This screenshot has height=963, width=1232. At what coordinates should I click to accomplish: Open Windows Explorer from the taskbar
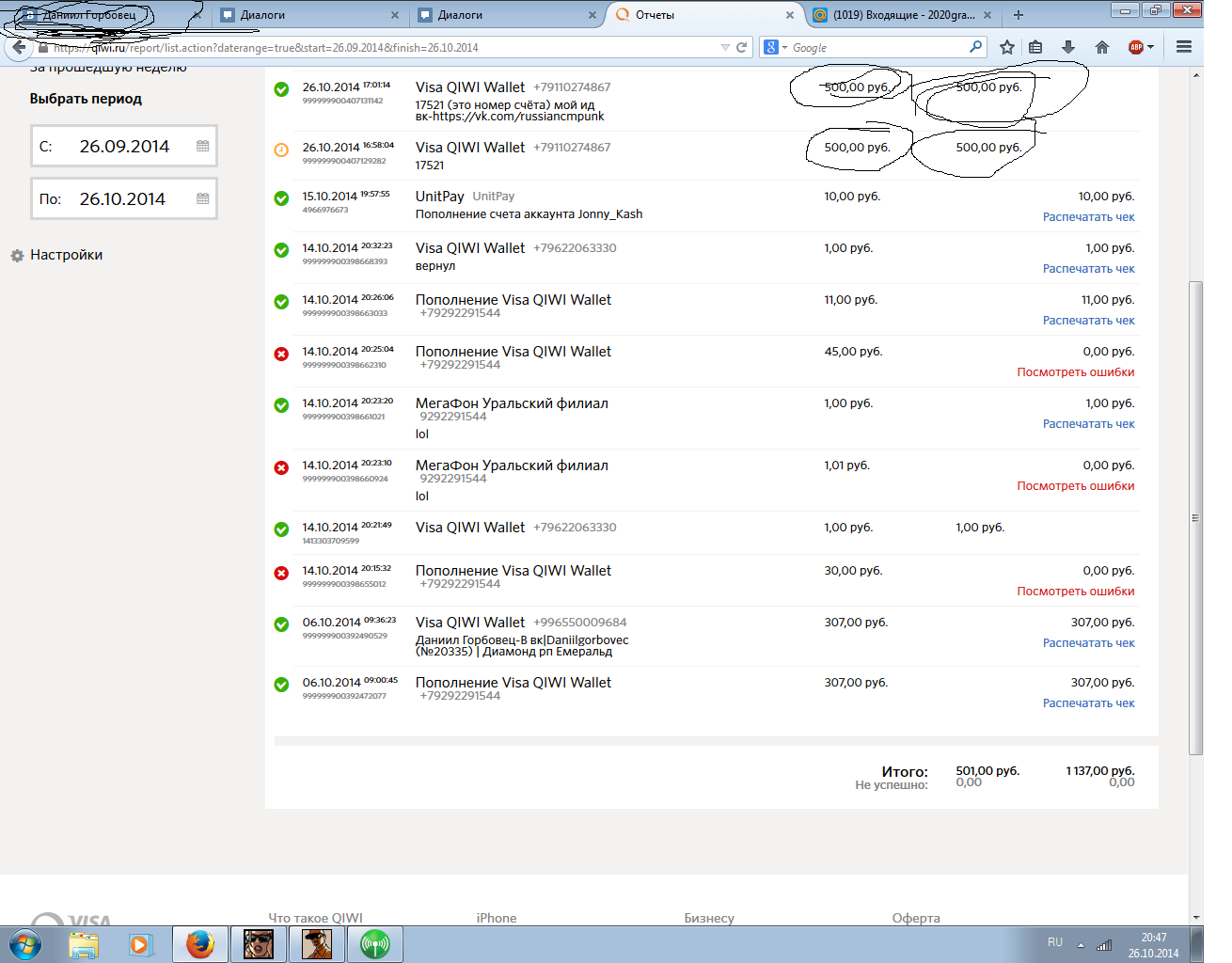84,944
